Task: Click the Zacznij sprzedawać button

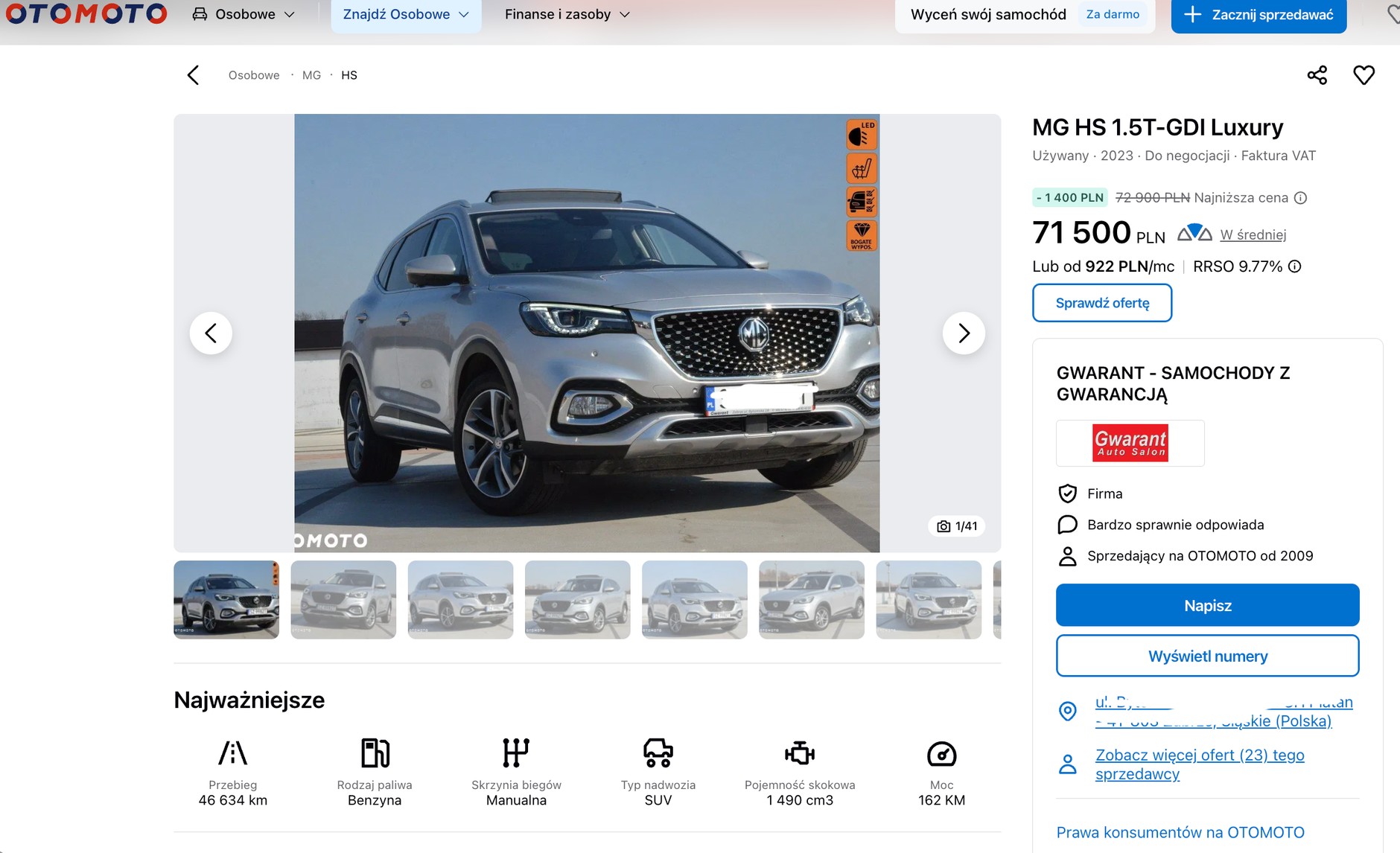Action: tap(1259, 15)
